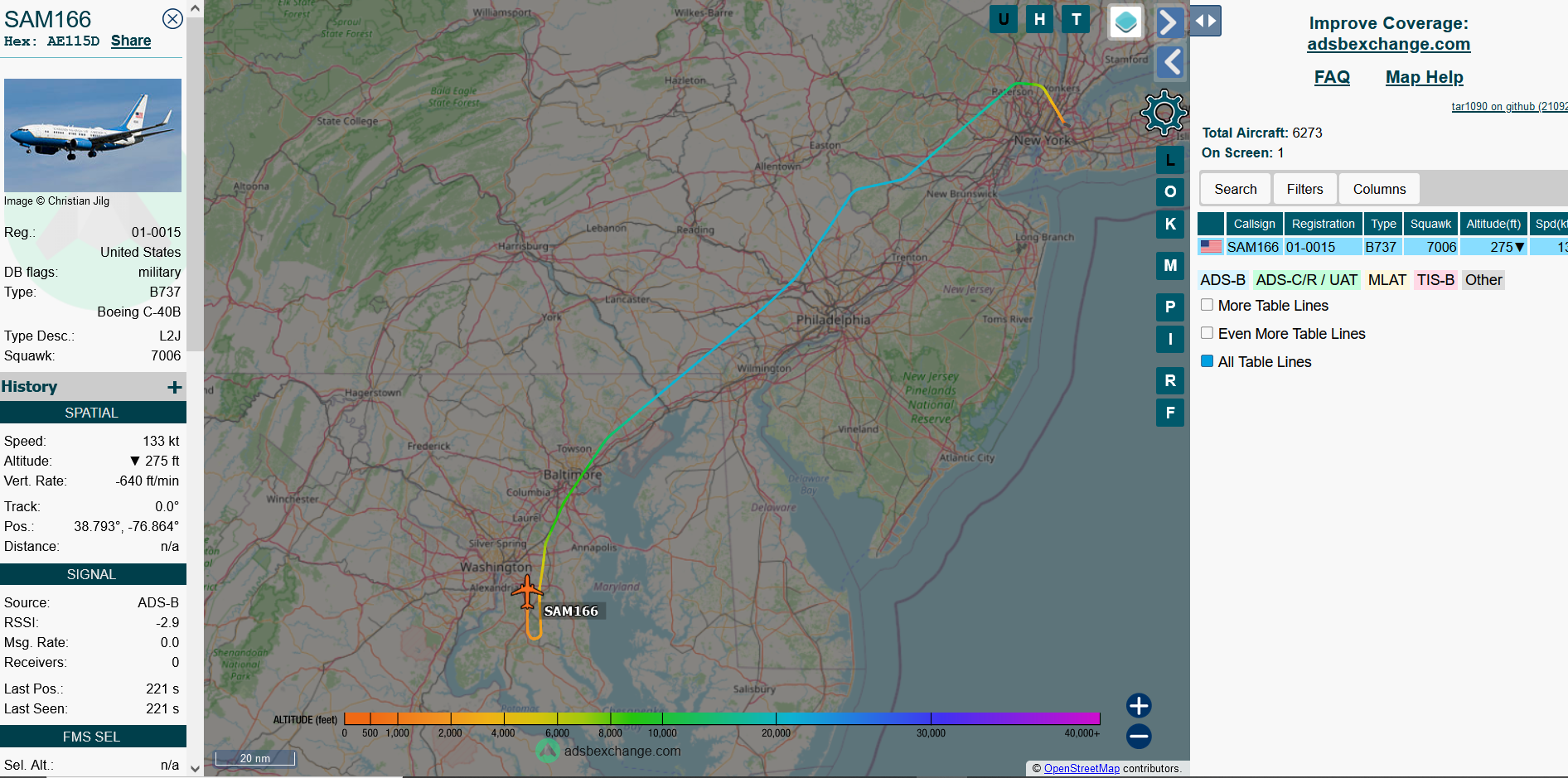Click the MLAT legend label
1568x778 pixels.
1387,280
